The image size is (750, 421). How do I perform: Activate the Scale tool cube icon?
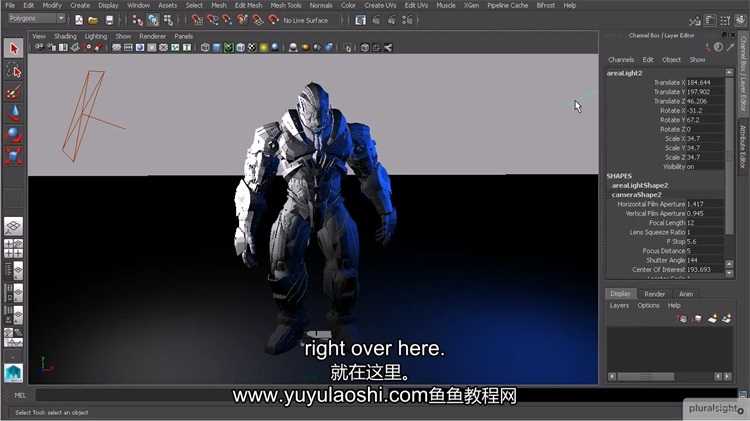tap(13, 156)
